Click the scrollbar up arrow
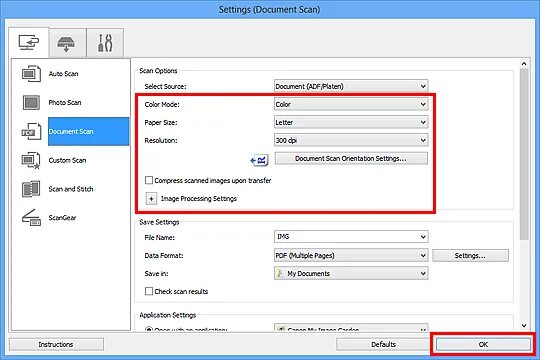540x360 pixels. [524, 63]
